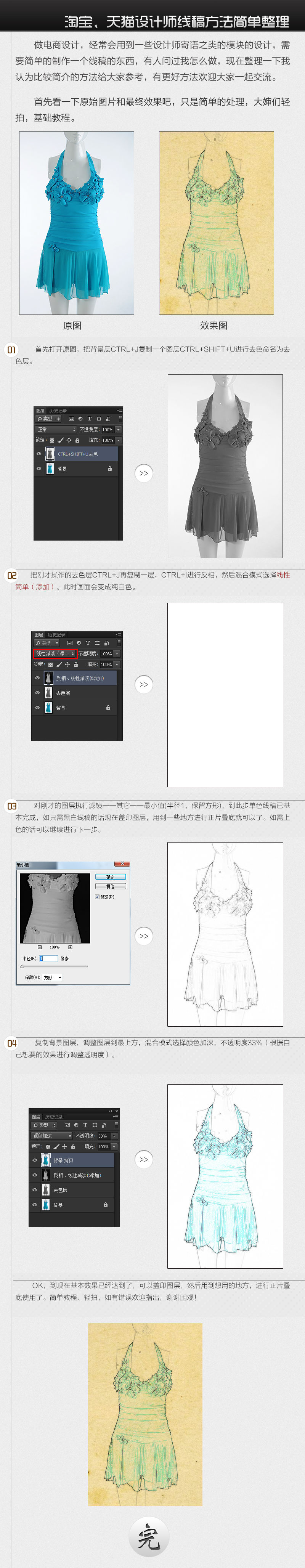Click 半径(R) input field in 最小值 dialog
This screenshot has height=1568, width=305.
pos(49,958)
